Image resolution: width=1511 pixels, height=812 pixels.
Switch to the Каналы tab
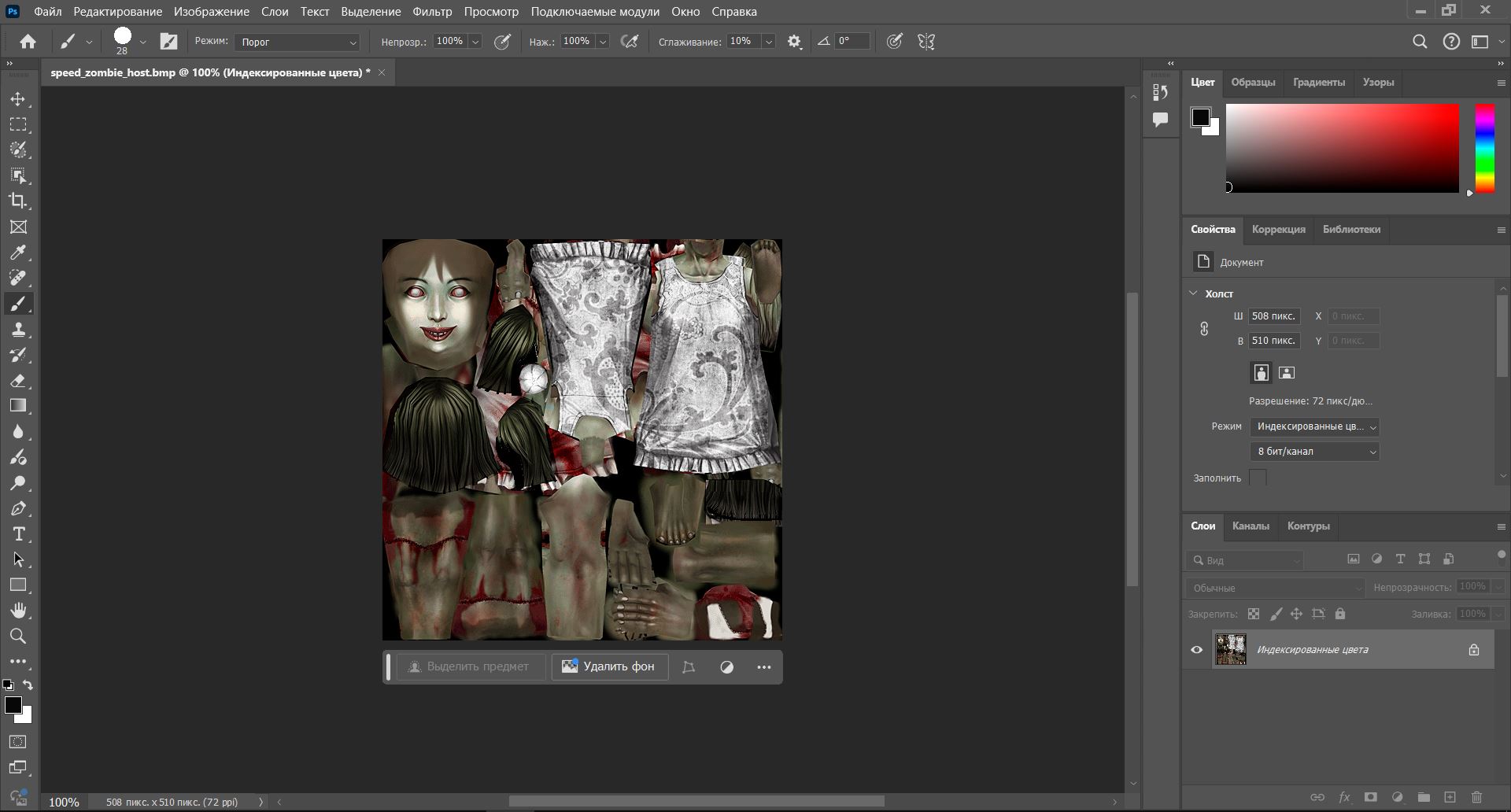1250,526
